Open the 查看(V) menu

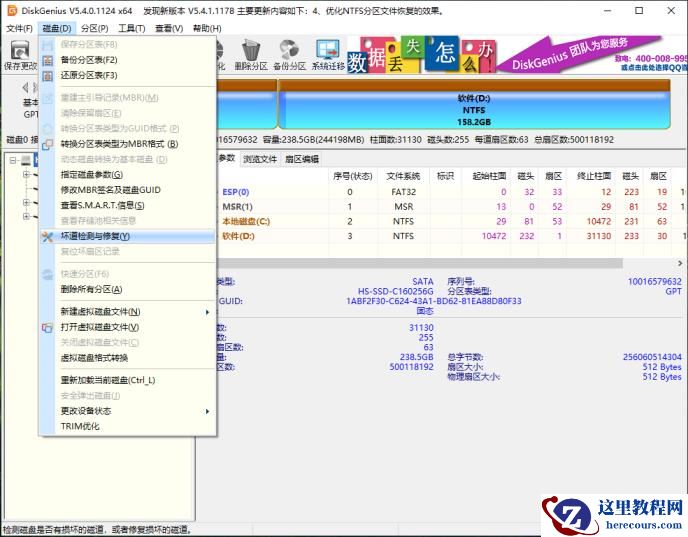tap(169, 29)
